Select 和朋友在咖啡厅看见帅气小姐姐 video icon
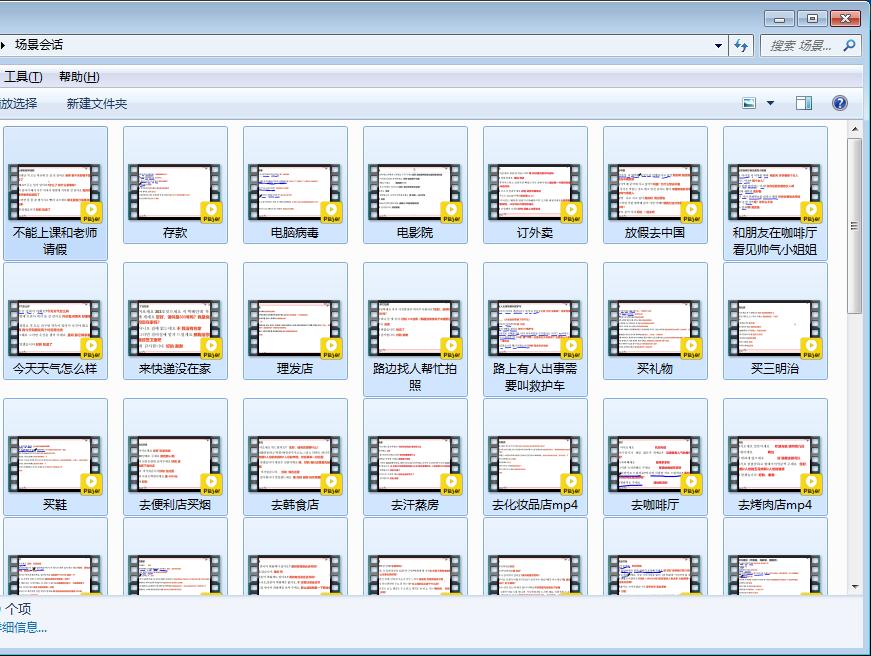Screen dimensions: 871x656 (x=775, y=192)
